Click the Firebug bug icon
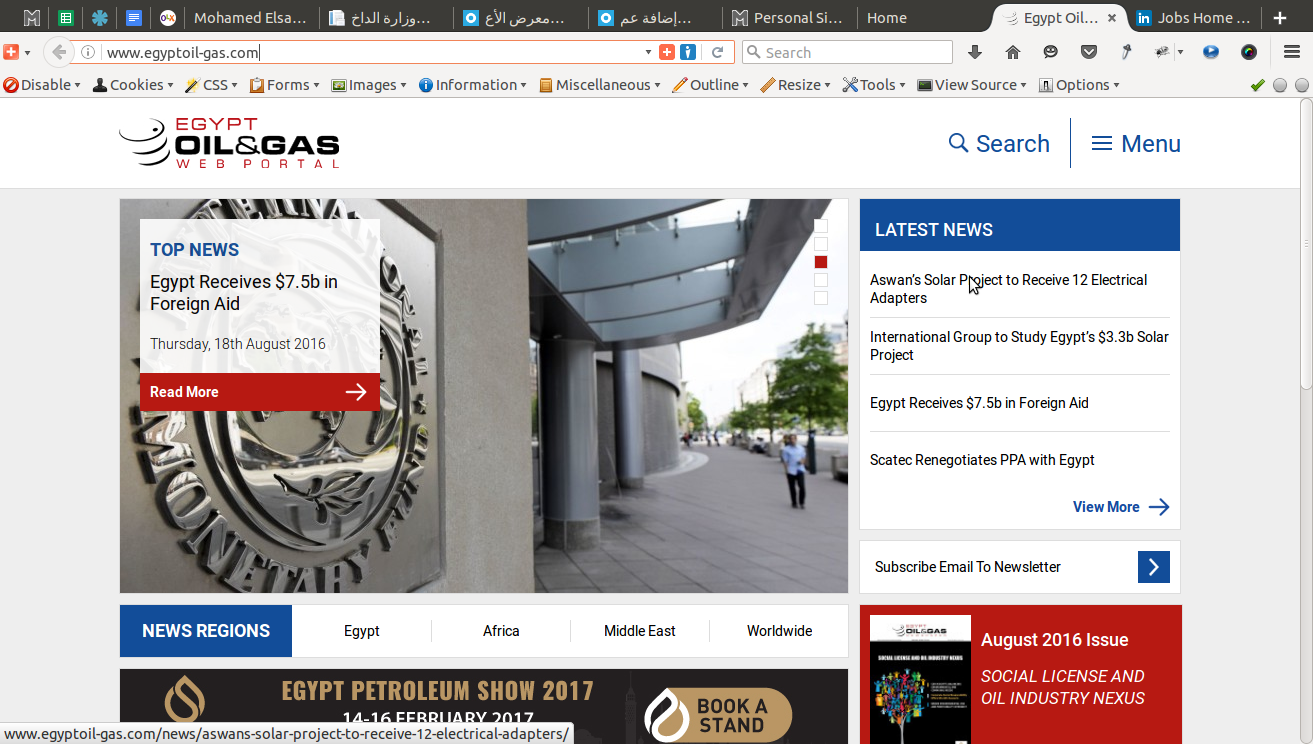Image resolution: width=1313 pixels, height=744 pixels. [1162, 53]
